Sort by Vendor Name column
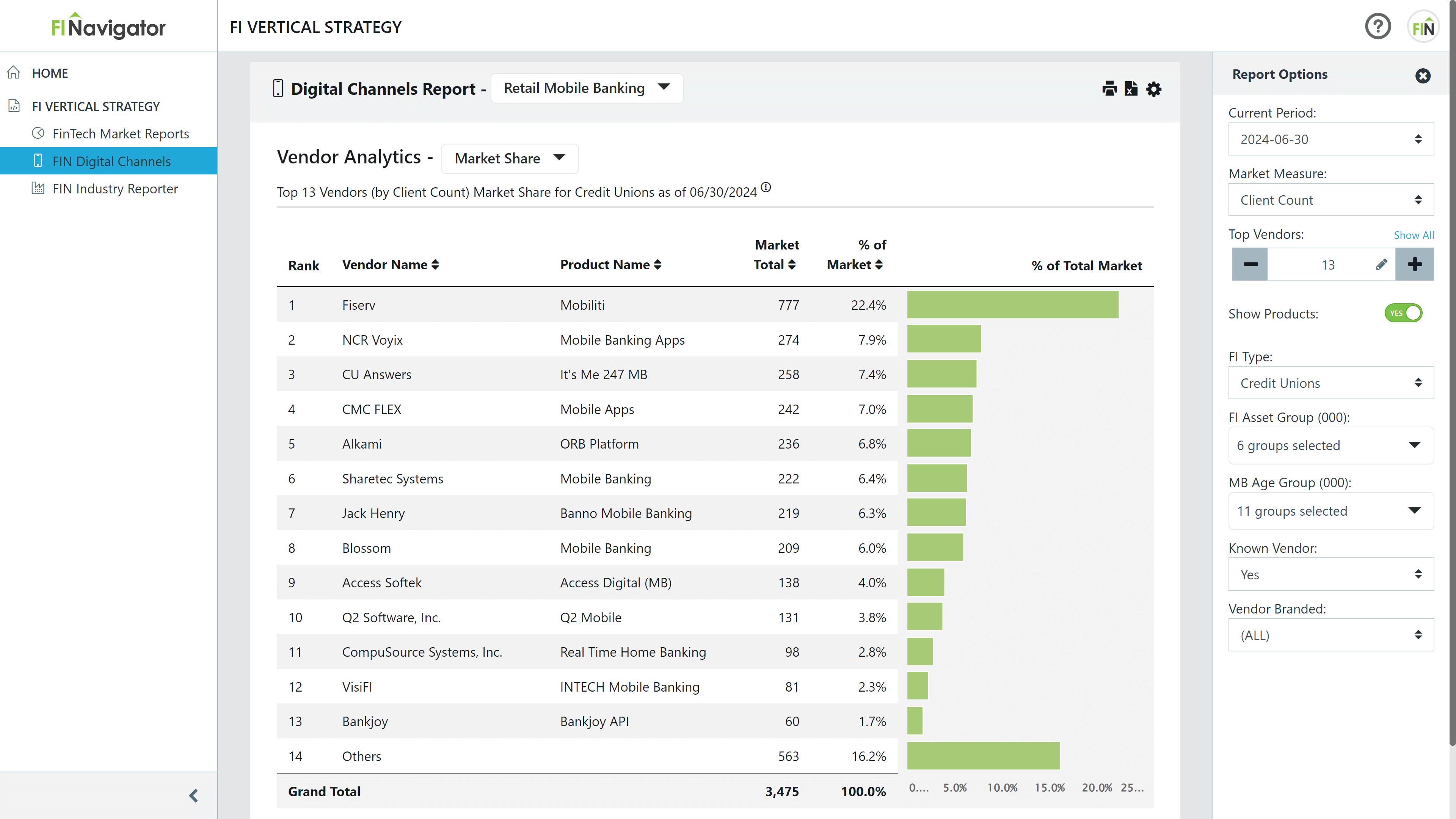Image resolution: width=1456 pixels, height=819 pixels. pyautogui.click(x=391, y=265)
